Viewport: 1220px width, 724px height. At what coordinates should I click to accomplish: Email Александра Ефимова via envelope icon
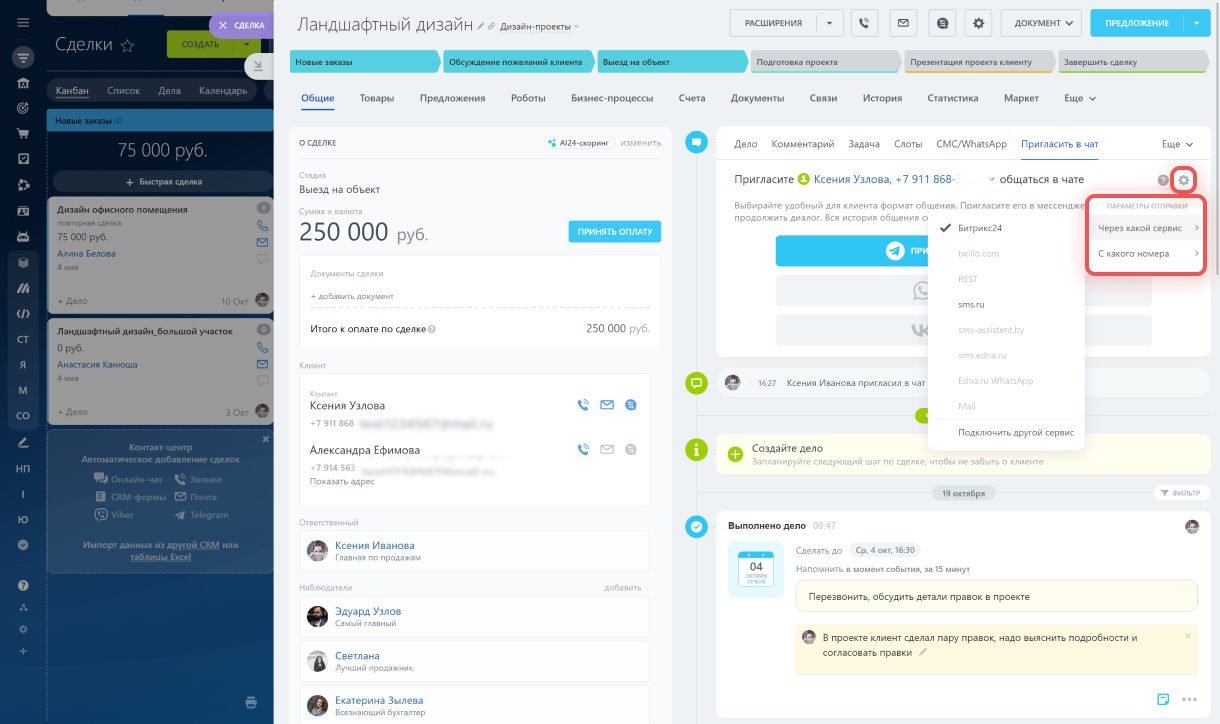pos(607,450)
